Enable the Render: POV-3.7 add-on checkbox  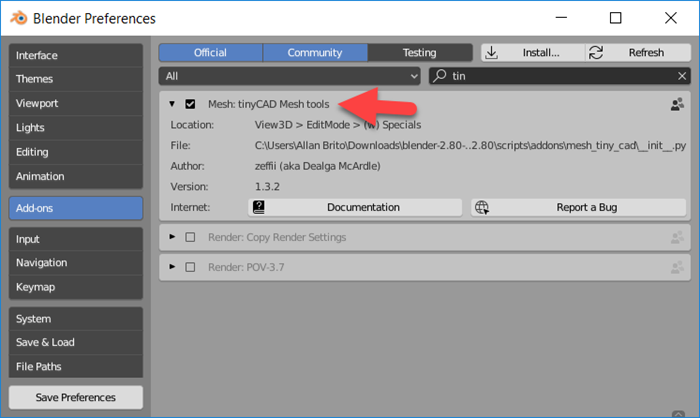click(x=190, y=267)
